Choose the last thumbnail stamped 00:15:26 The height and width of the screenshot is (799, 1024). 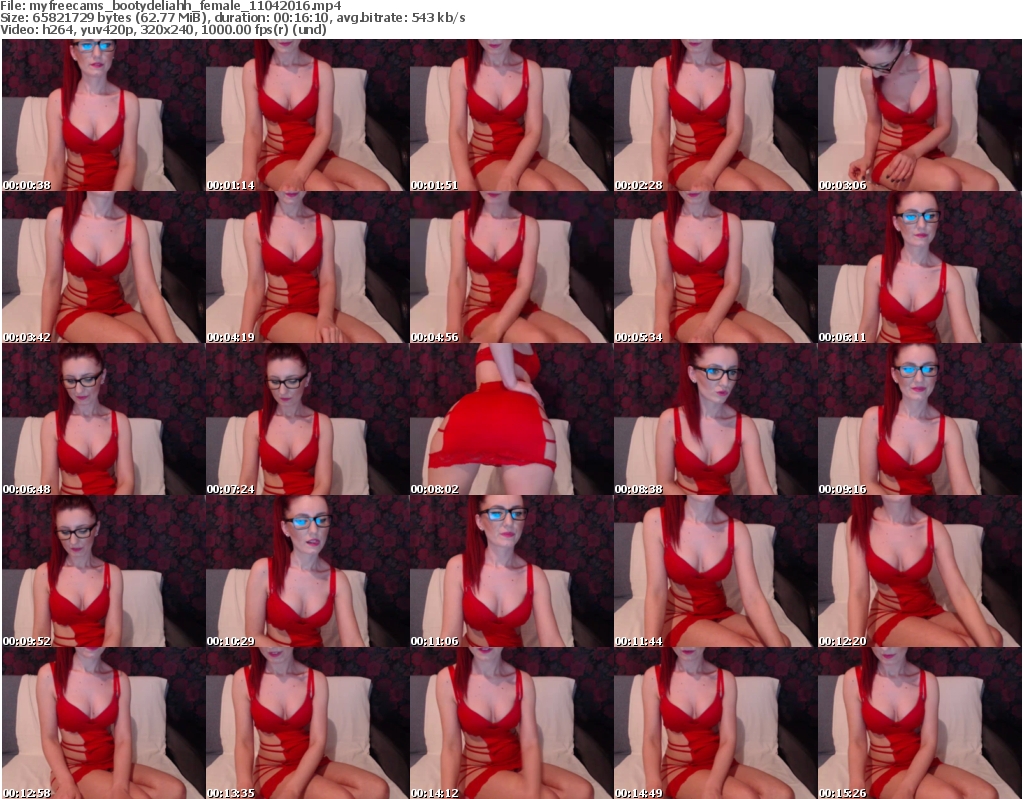tap(920, 723)
